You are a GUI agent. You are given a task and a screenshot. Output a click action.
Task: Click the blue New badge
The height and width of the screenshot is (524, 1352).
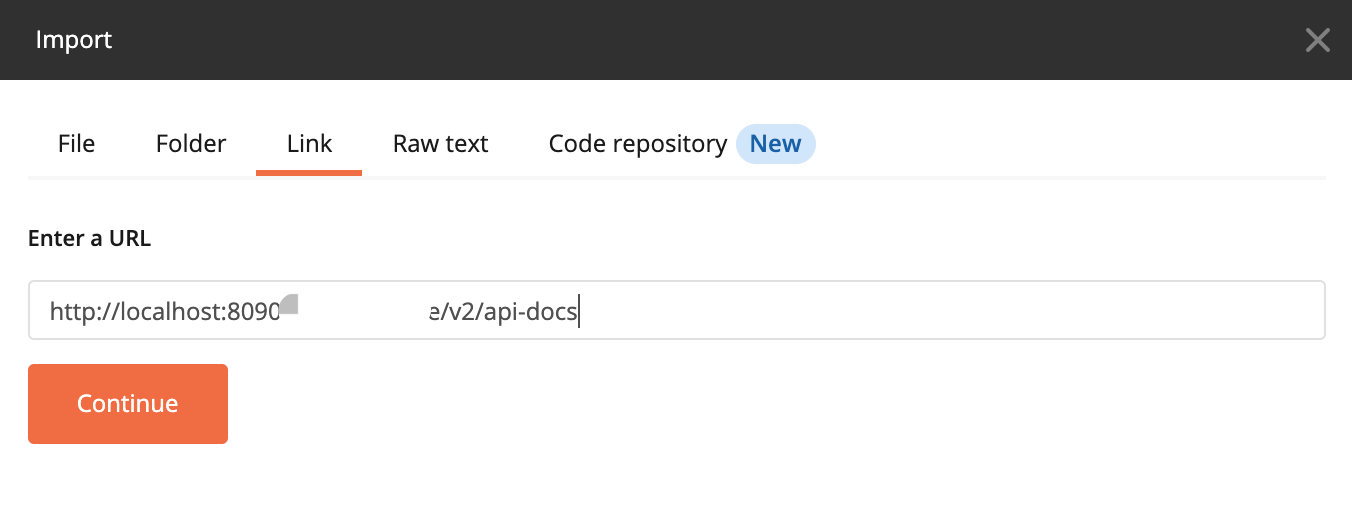776,143
